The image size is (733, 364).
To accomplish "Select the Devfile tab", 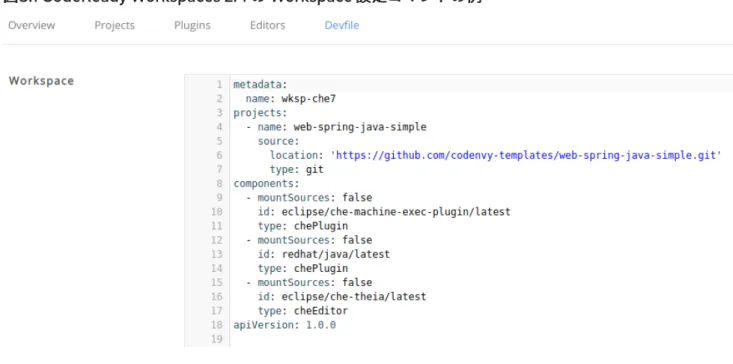I will (342, 25).
